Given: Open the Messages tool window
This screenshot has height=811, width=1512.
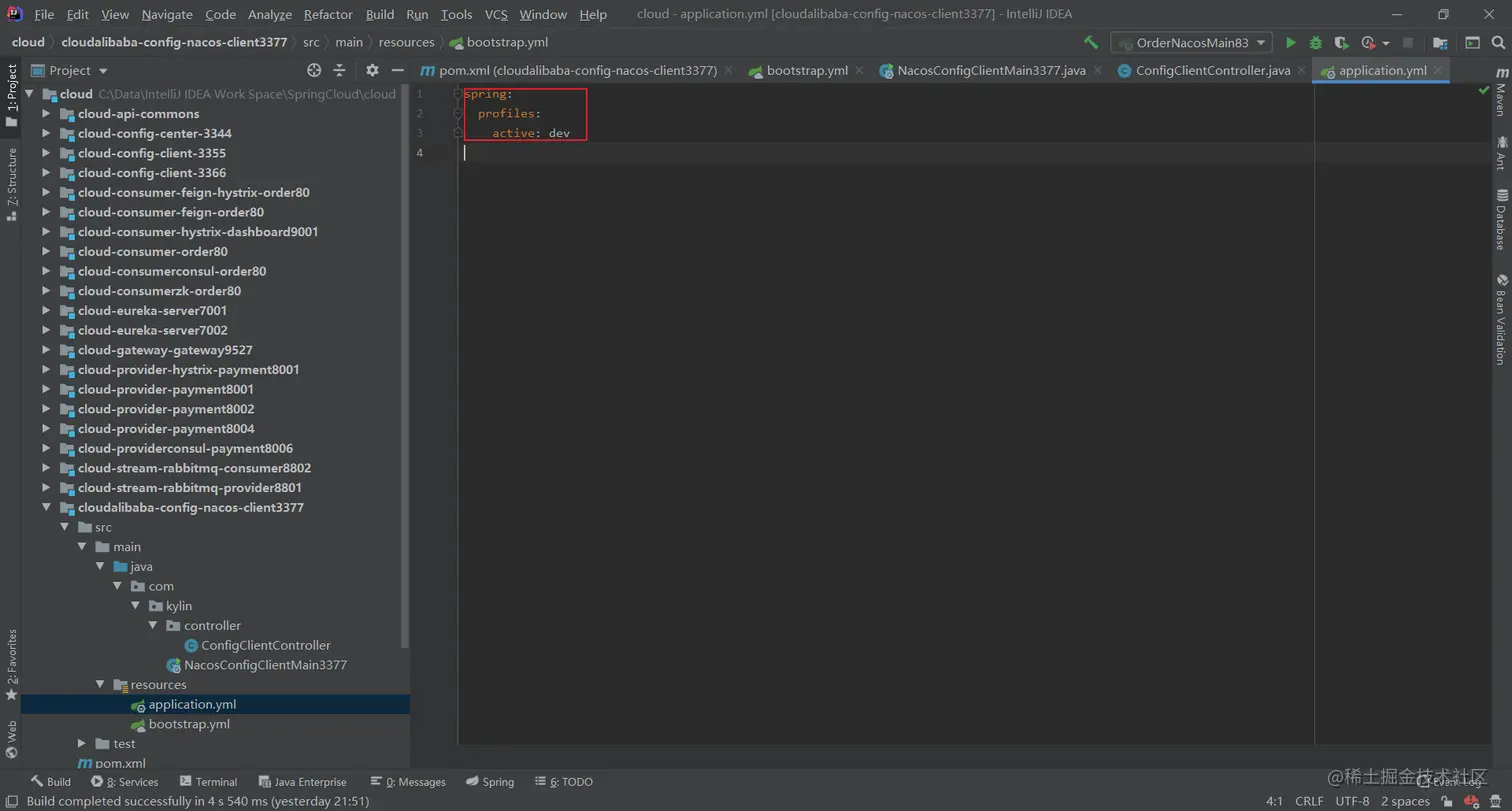Looking at the screenshot, I should pyautogui.click(x=408, y=782).
